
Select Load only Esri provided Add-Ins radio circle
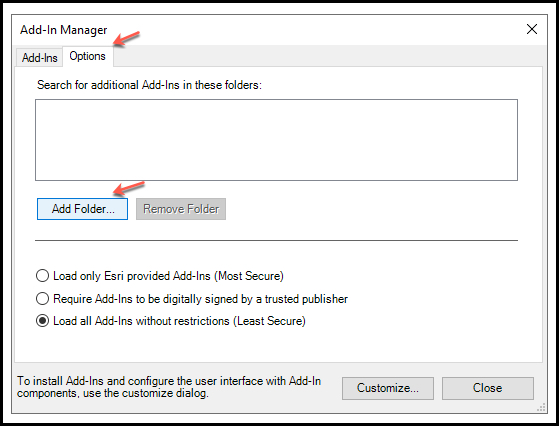coord(42,276)
